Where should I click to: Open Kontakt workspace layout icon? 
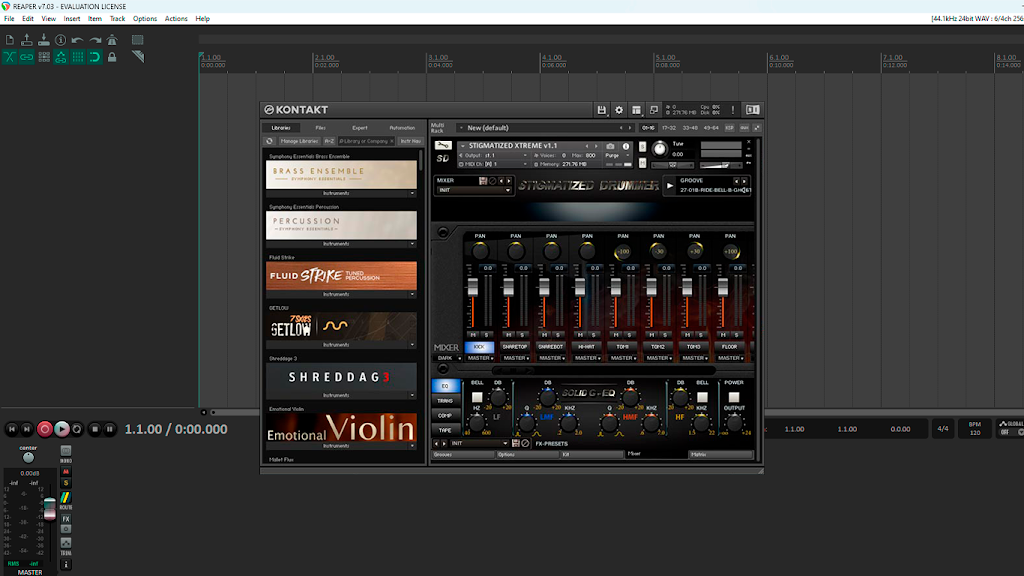tap(636, 110)
